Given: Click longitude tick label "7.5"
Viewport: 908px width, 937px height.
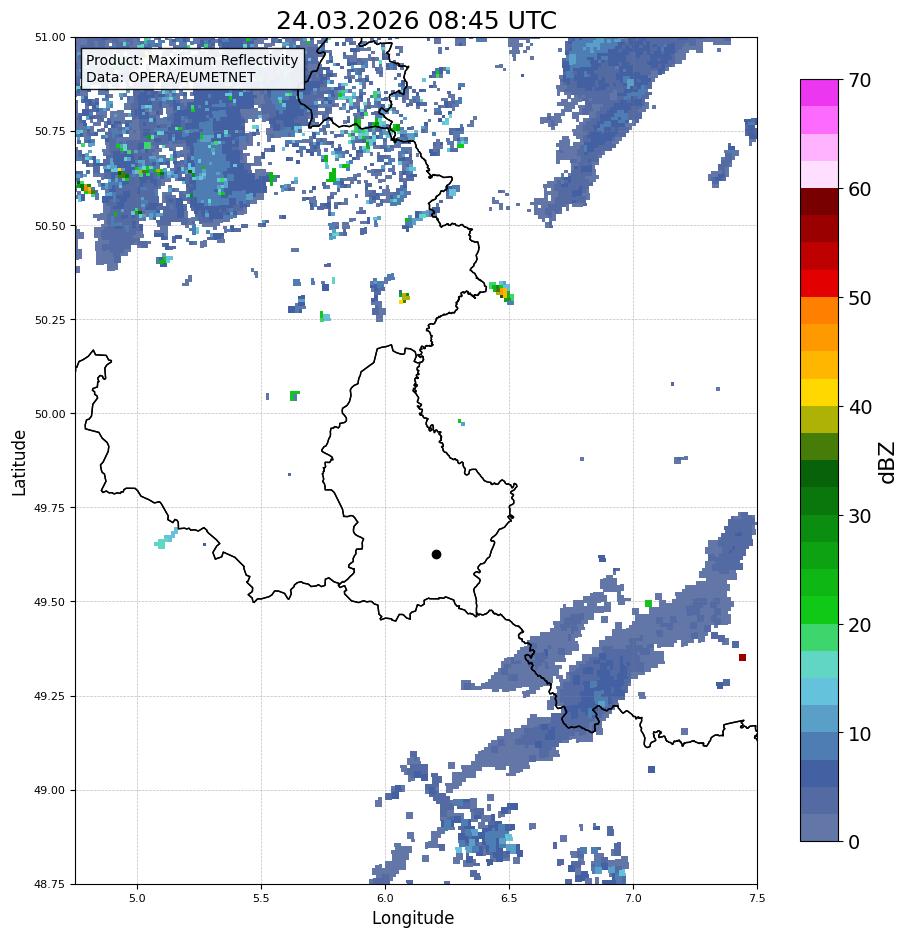Looking at the screenshot, I should click(757, 898).
